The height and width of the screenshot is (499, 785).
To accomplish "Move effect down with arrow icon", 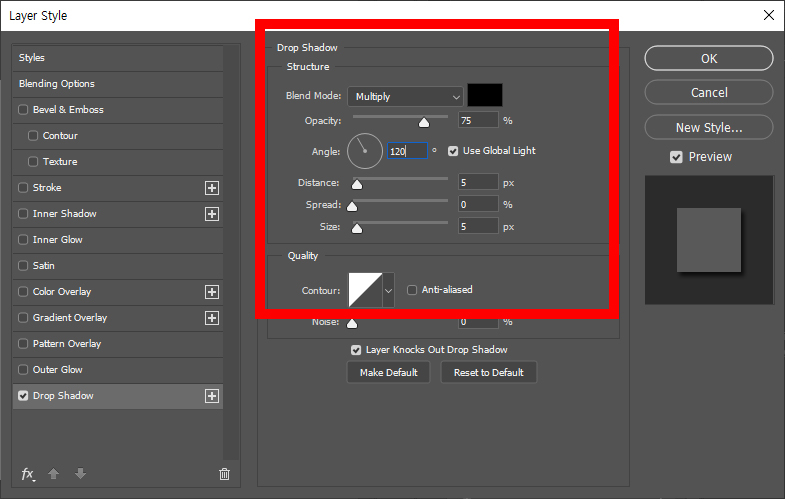I will (x=80, y=473).
